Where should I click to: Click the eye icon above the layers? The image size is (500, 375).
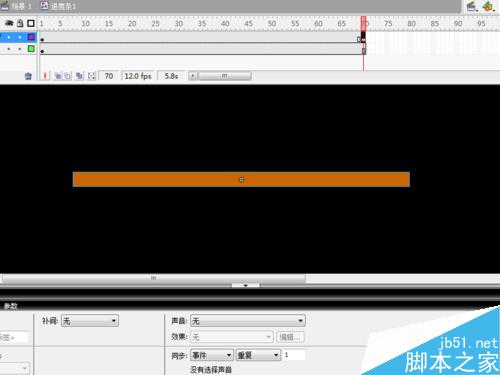click(x=9, y=23)
